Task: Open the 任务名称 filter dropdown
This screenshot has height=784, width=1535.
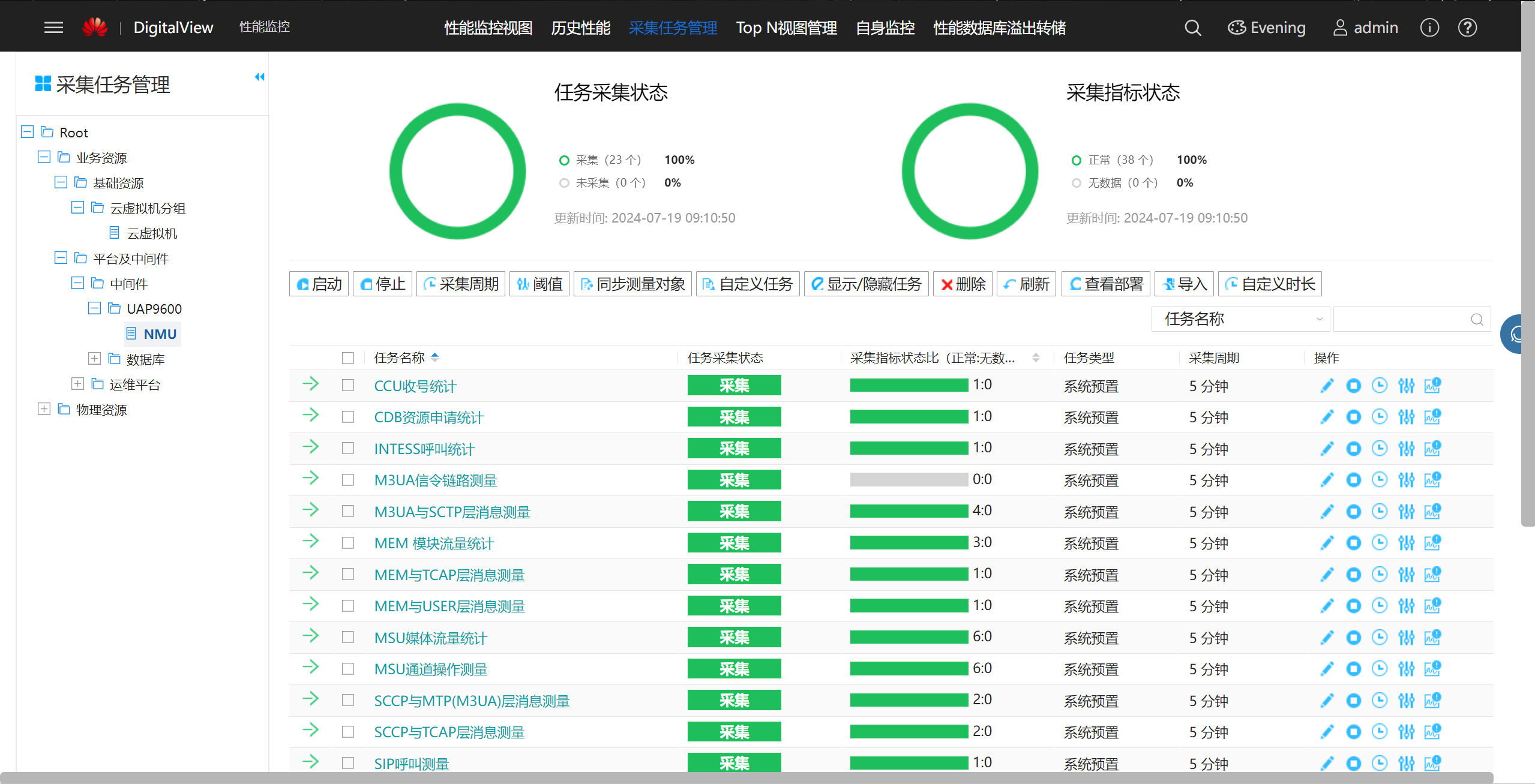Action: [x=1240, y=319]
